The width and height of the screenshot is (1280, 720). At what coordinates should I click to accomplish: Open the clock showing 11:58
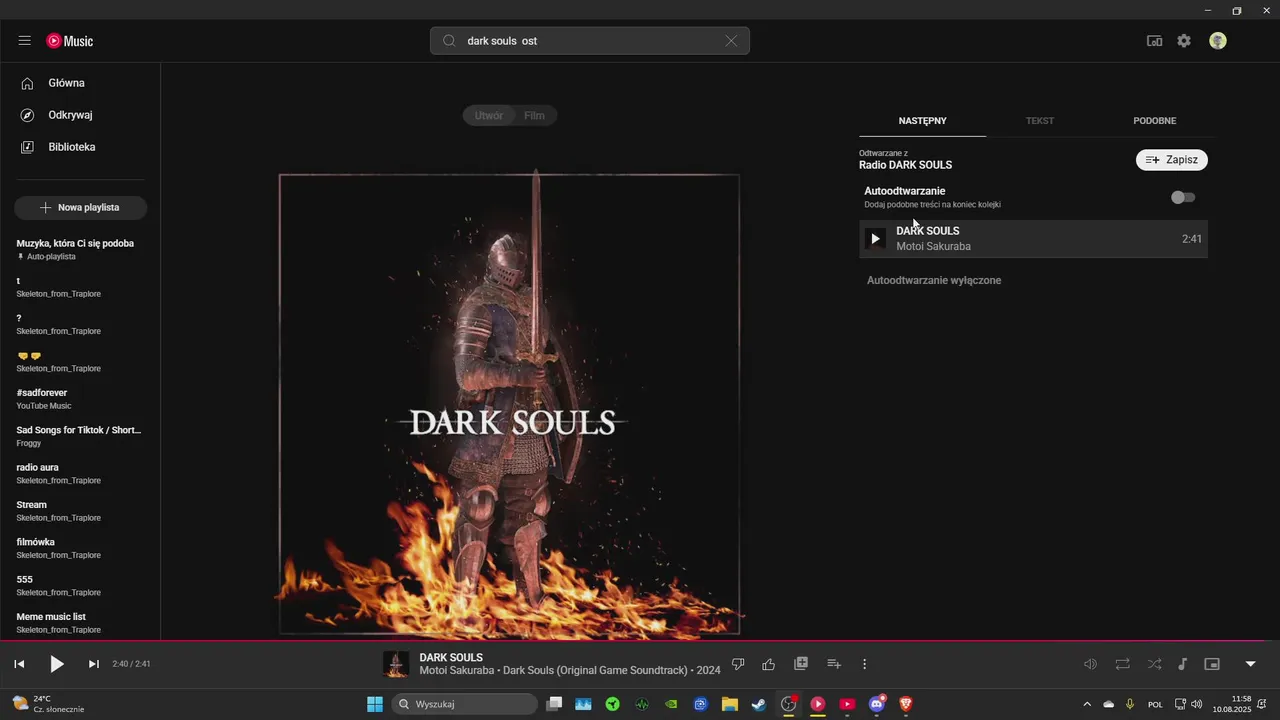click(1232, 704)
